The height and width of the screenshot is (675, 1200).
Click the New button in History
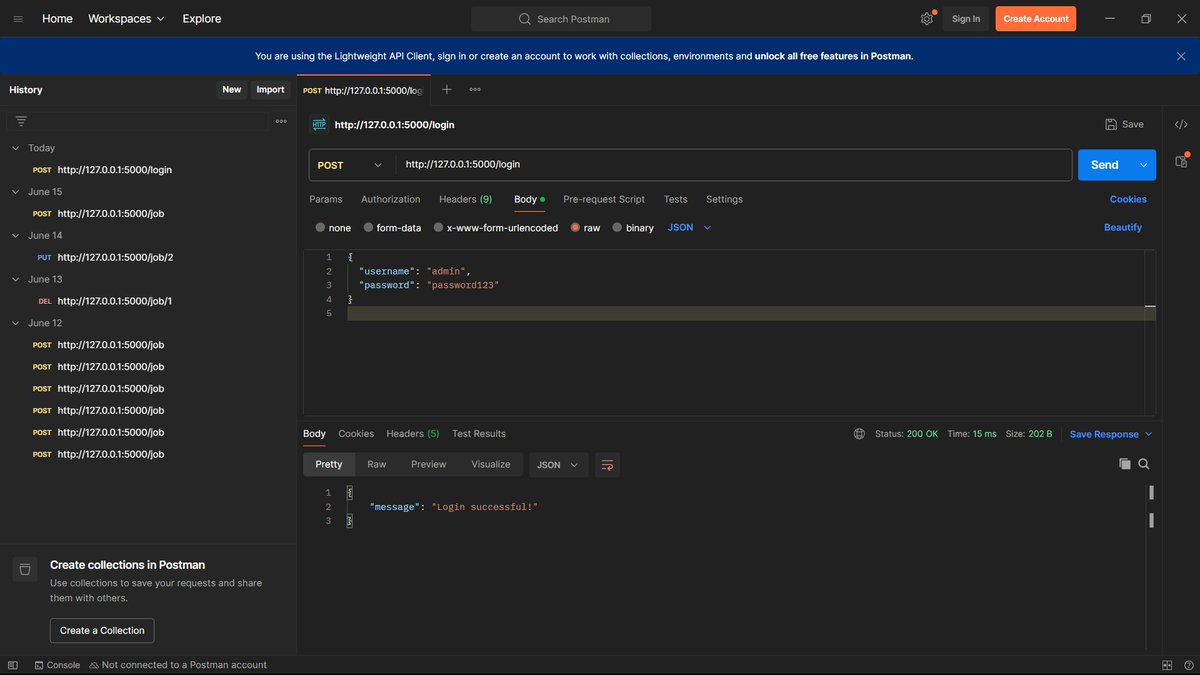pyautogui.click(x=232, y=90)
